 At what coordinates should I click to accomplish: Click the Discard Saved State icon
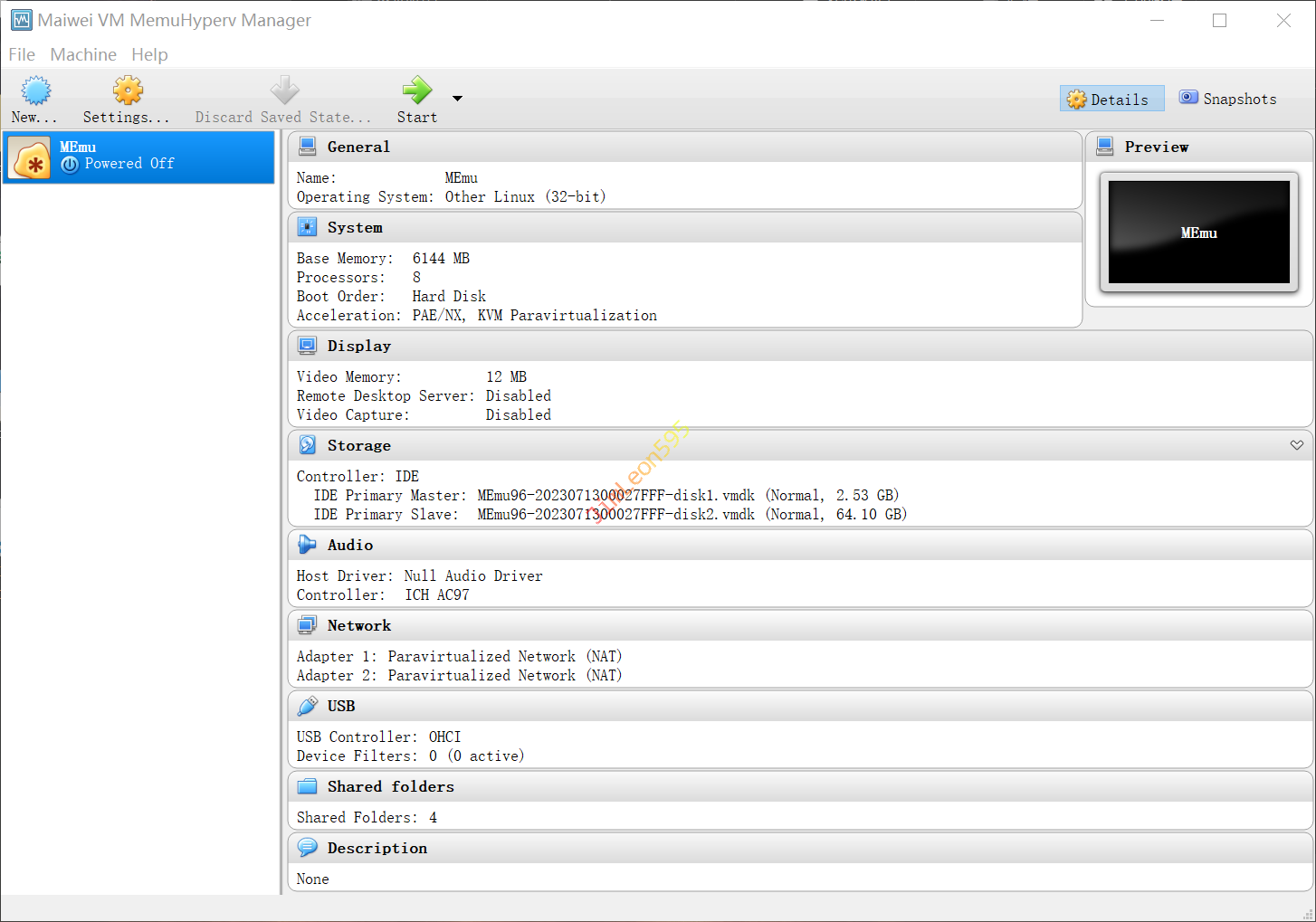[284, 91]
